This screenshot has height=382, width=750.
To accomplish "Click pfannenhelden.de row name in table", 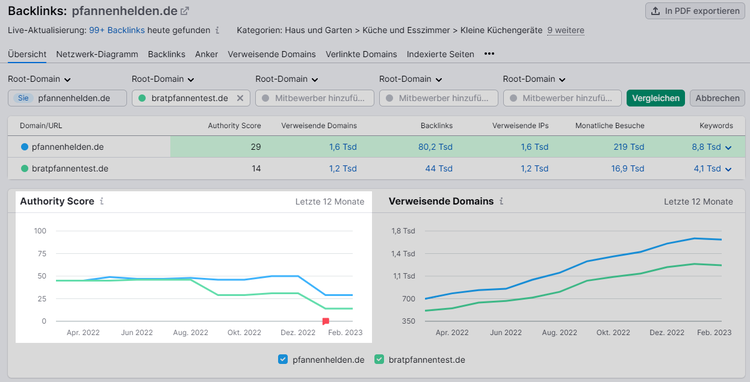I will click(67, 147).
